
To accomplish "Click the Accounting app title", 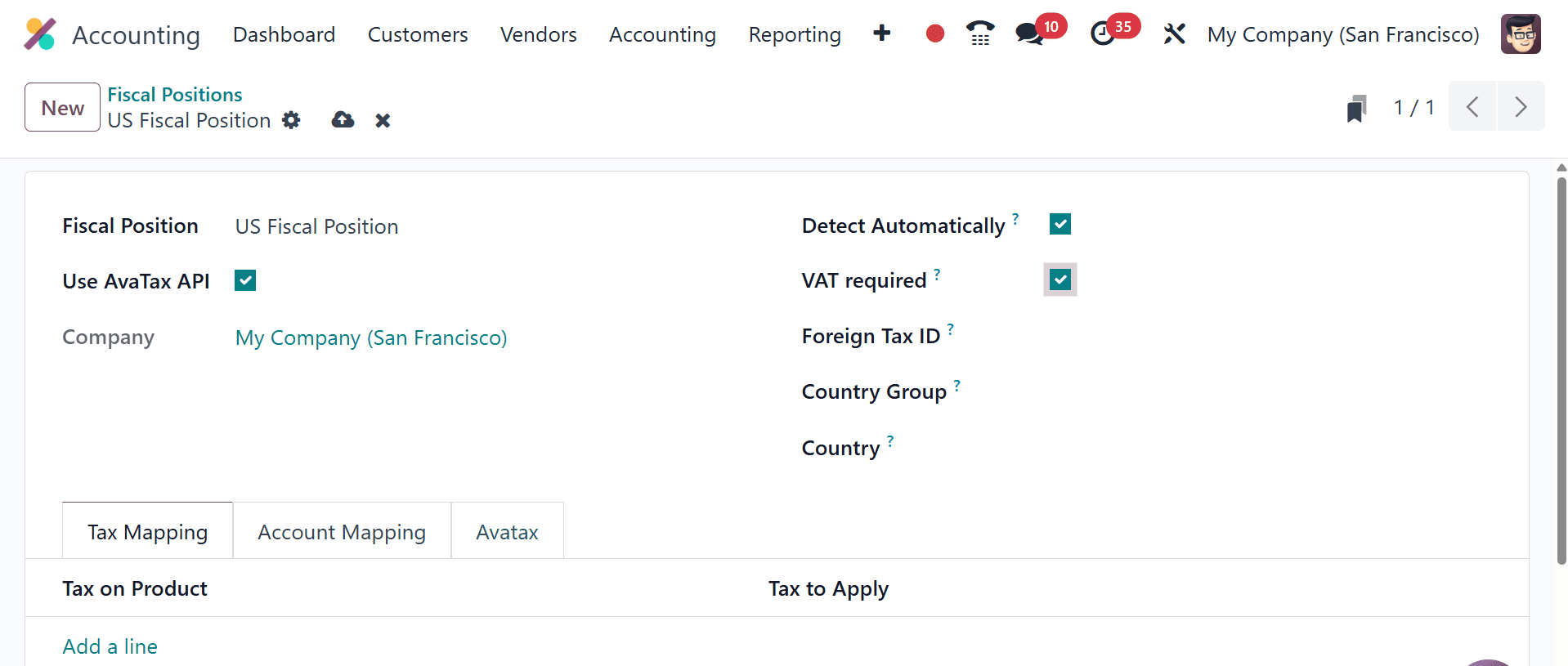I will (136, 35).
